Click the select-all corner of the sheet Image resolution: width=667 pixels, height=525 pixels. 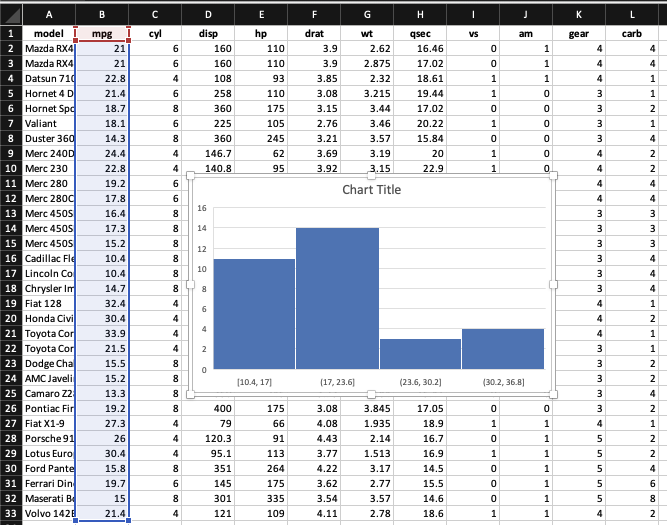click(x=10, y=13)
